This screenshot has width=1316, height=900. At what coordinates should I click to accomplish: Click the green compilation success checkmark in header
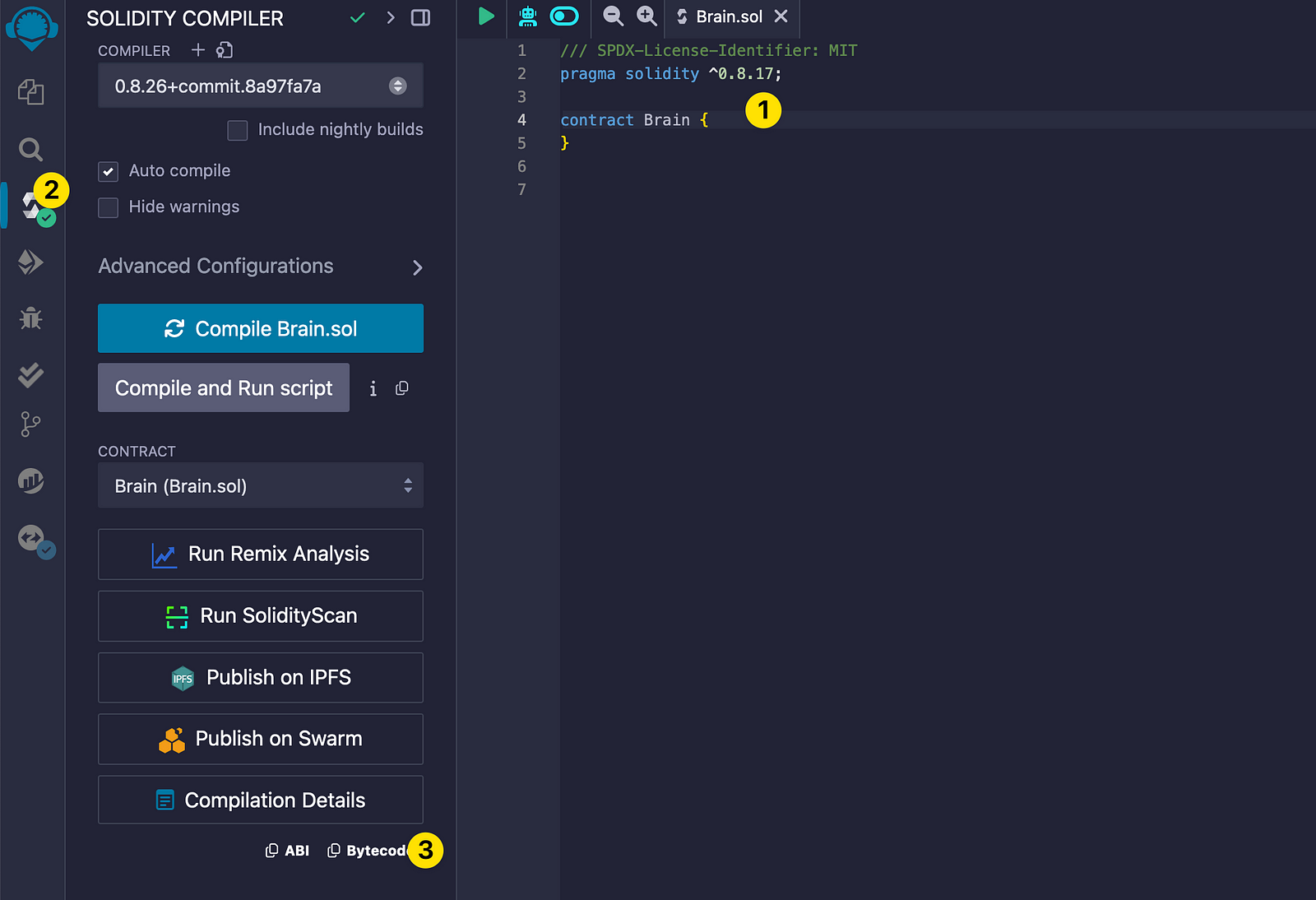(358, 17)
